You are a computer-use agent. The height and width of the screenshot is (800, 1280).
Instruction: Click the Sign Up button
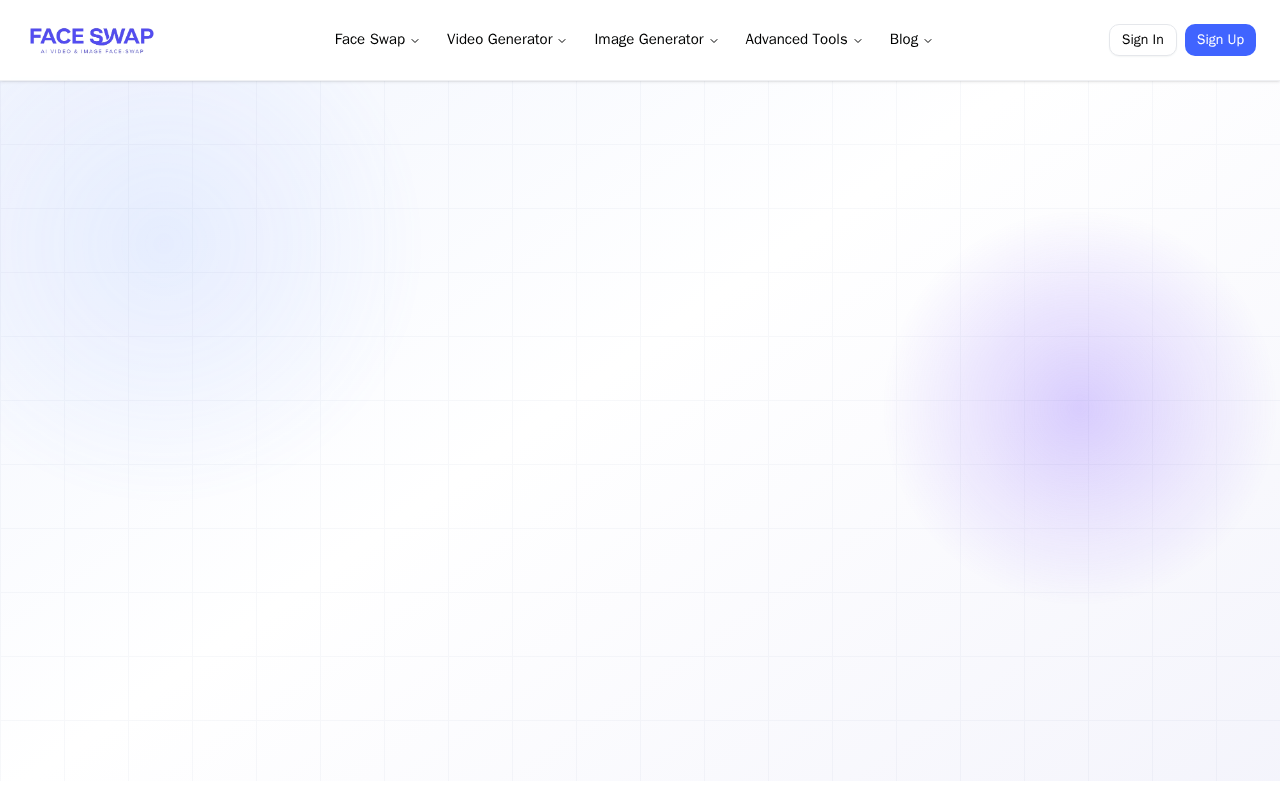1220,40
